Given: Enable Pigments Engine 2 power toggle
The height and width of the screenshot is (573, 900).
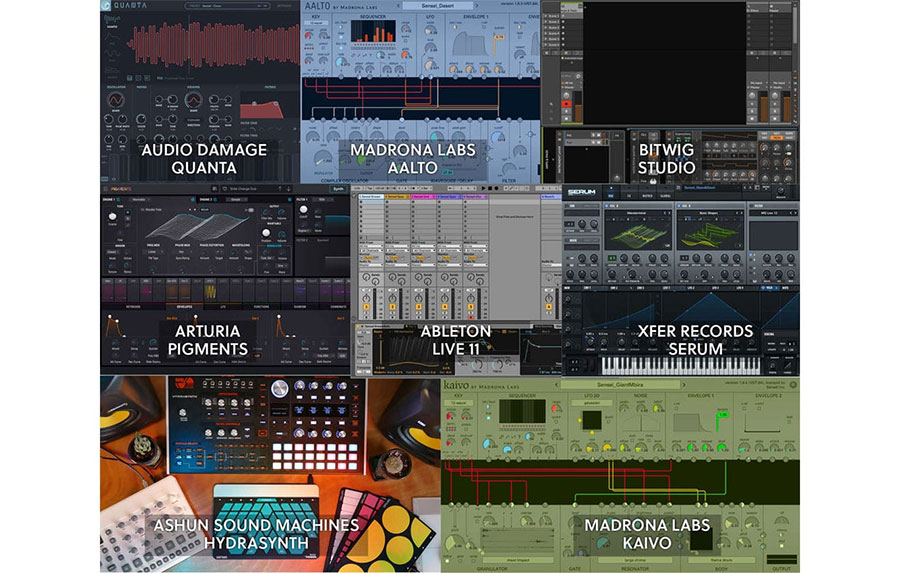Looking at the screenshot, I should click(x=216, y=199).
